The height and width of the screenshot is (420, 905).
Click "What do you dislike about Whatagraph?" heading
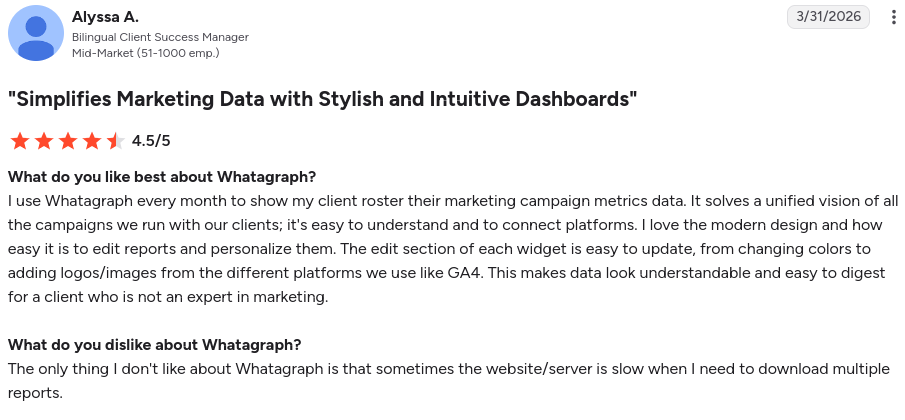pyautogui.click(x=155, y=345)
